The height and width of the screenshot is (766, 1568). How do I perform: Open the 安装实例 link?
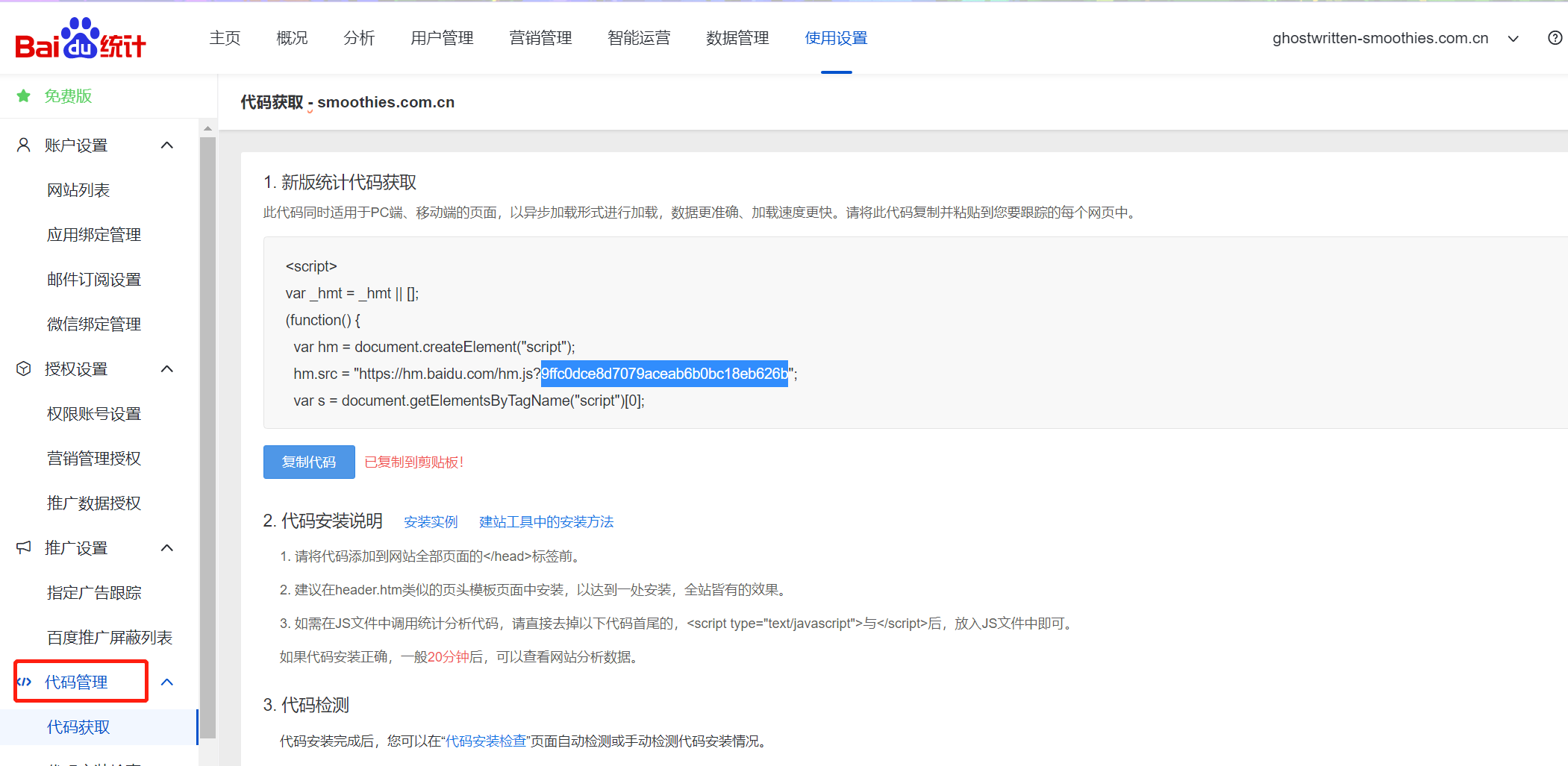click(x=431, y=522)
